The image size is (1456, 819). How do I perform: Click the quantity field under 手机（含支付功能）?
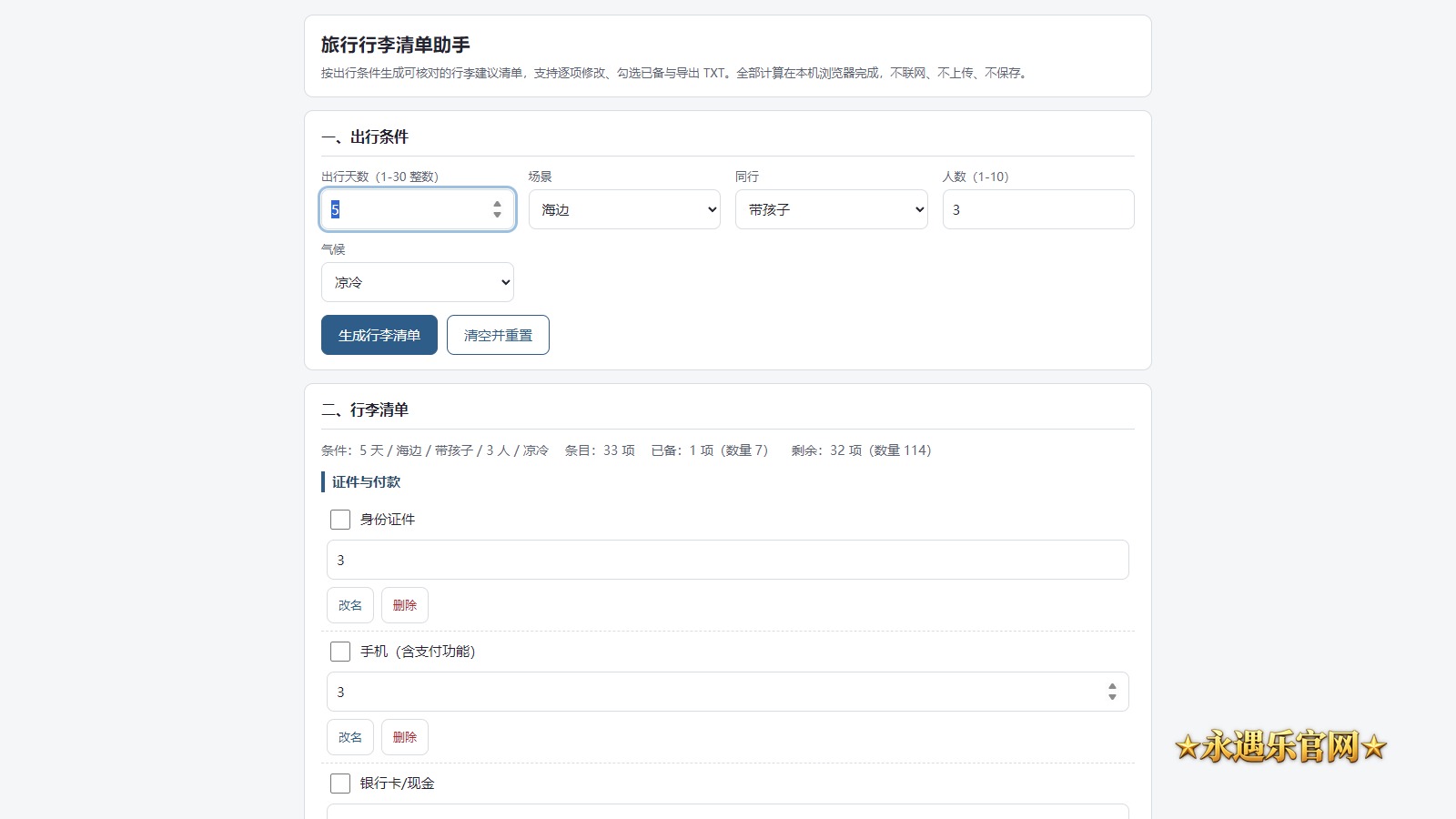point(728,692)
